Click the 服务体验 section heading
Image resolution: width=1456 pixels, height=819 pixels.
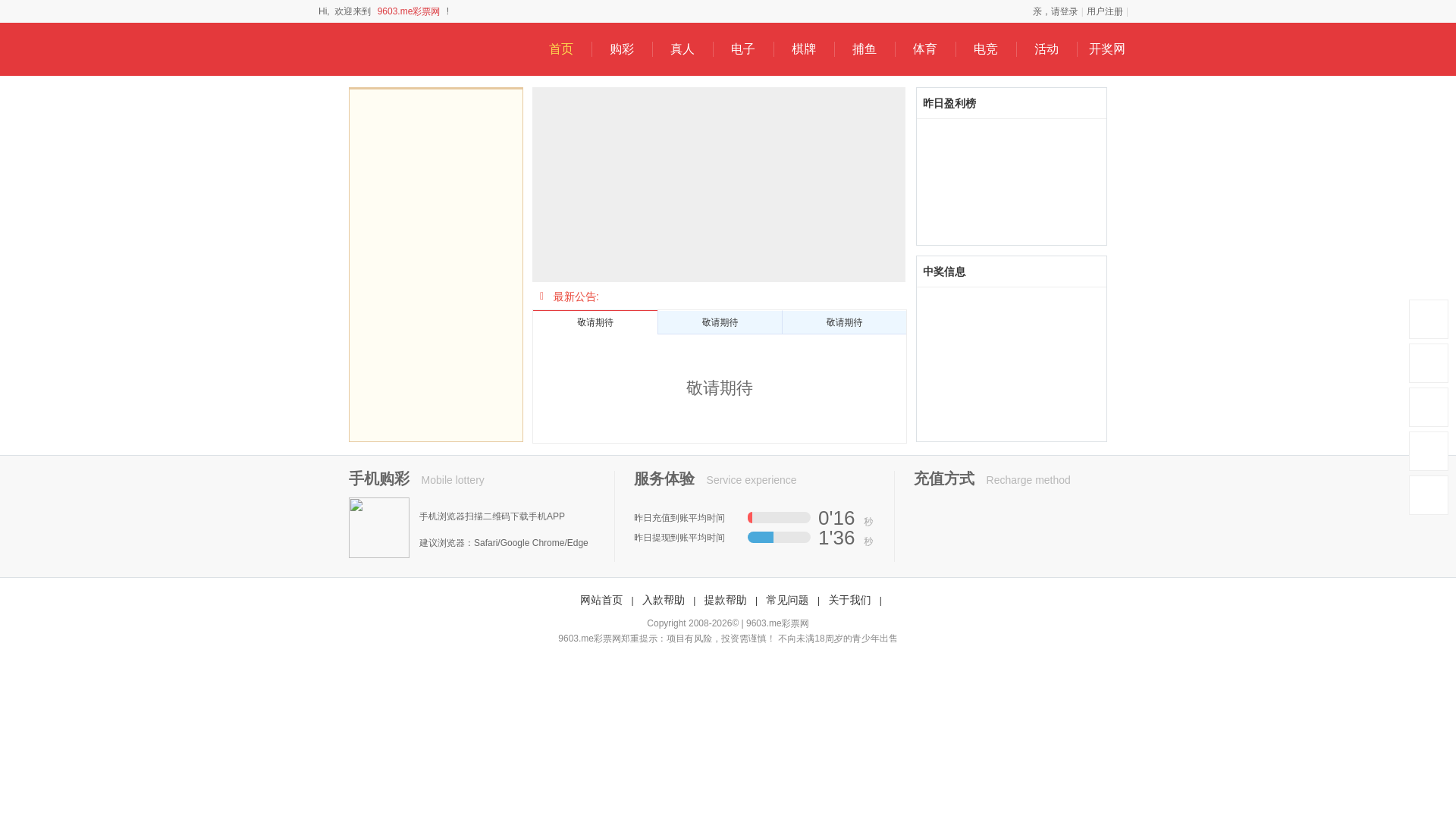pos(664,479)
